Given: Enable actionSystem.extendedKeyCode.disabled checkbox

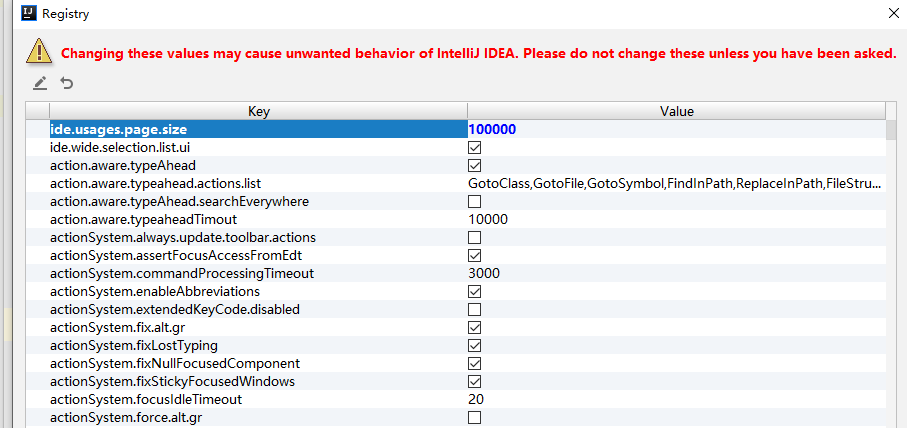Looking at the screenshot, I should 474,309.
